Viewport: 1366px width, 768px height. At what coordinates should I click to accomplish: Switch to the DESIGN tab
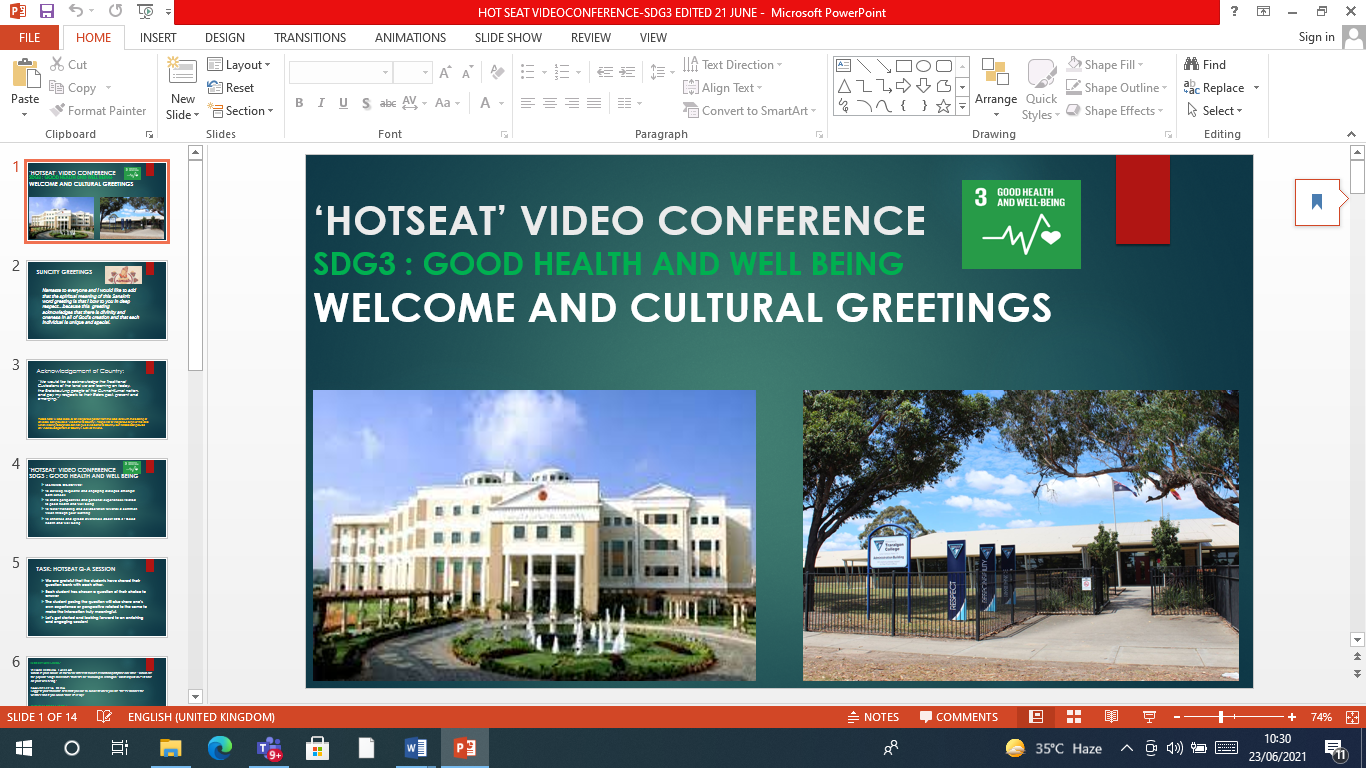click(225, 38)
